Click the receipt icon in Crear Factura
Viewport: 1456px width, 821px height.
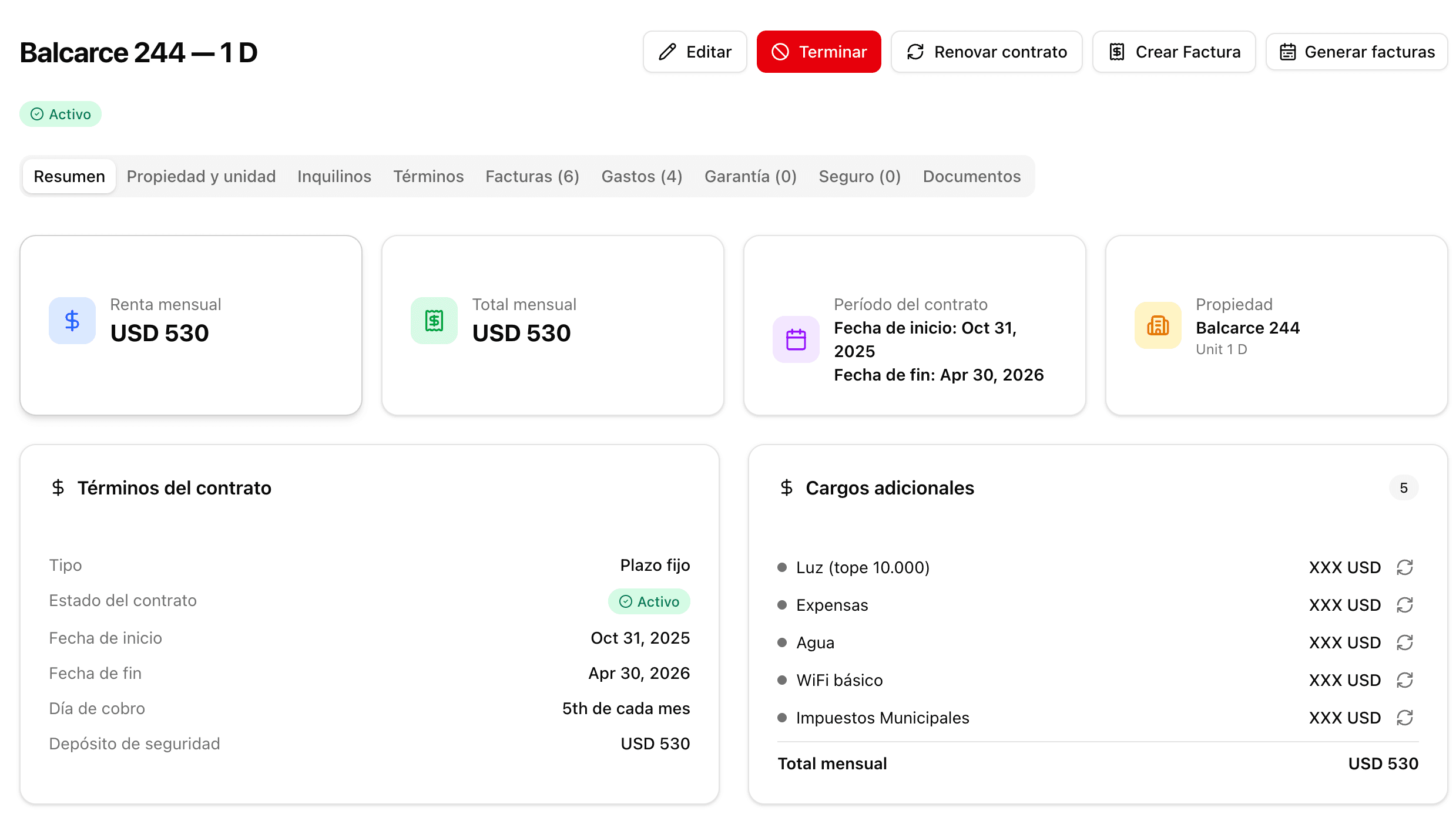pos(1117,52)
